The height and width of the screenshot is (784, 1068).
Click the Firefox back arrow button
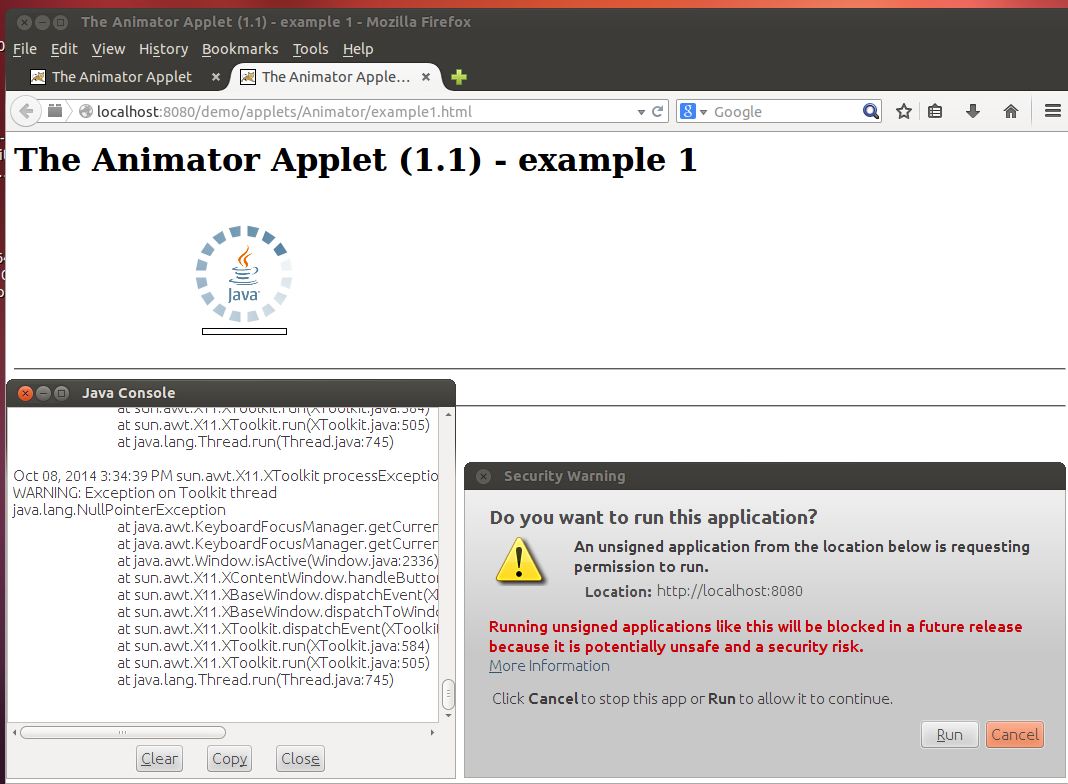(x=26, y=112)
